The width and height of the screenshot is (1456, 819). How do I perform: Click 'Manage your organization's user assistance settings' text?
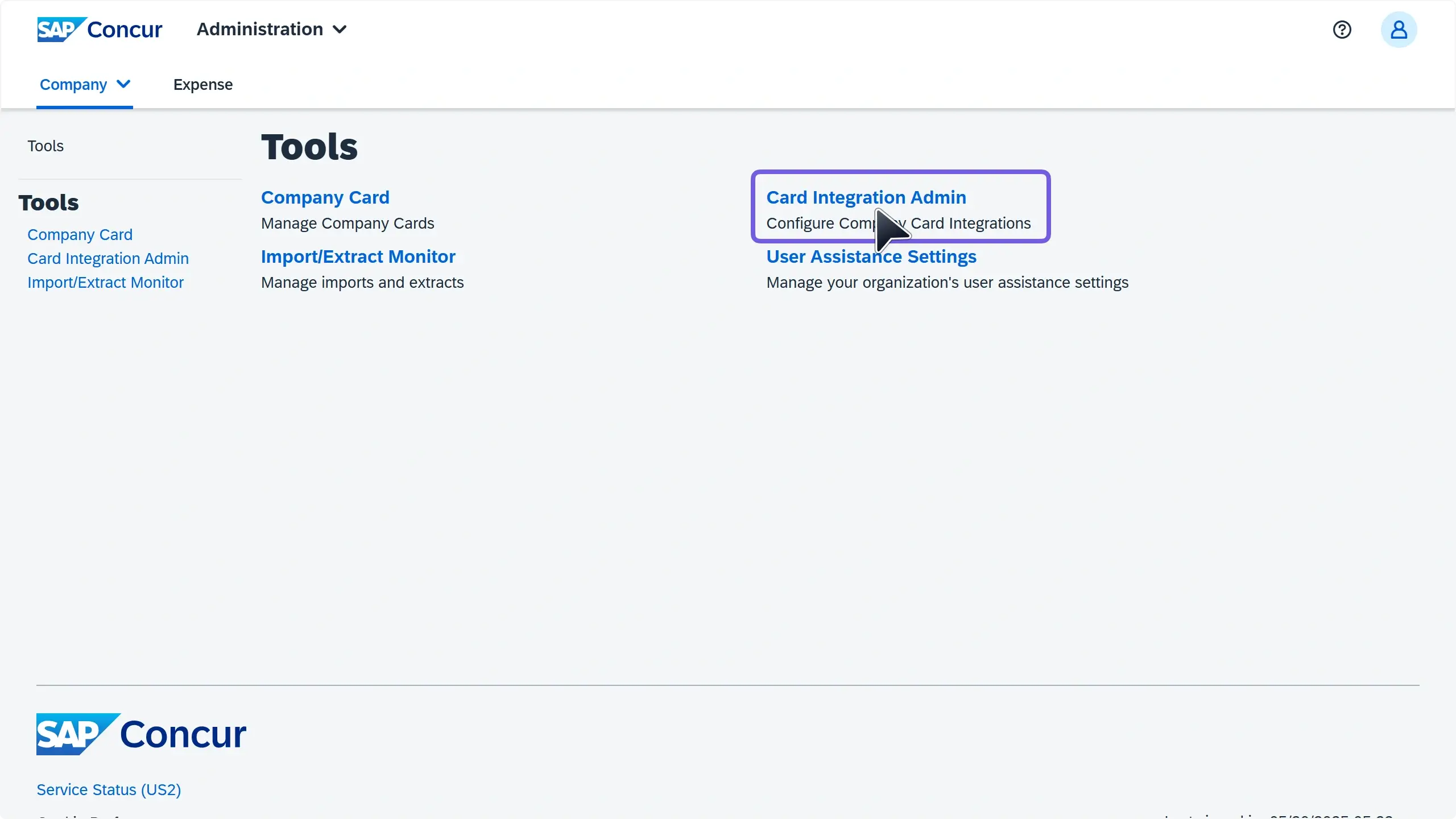[x=948, y=282]
